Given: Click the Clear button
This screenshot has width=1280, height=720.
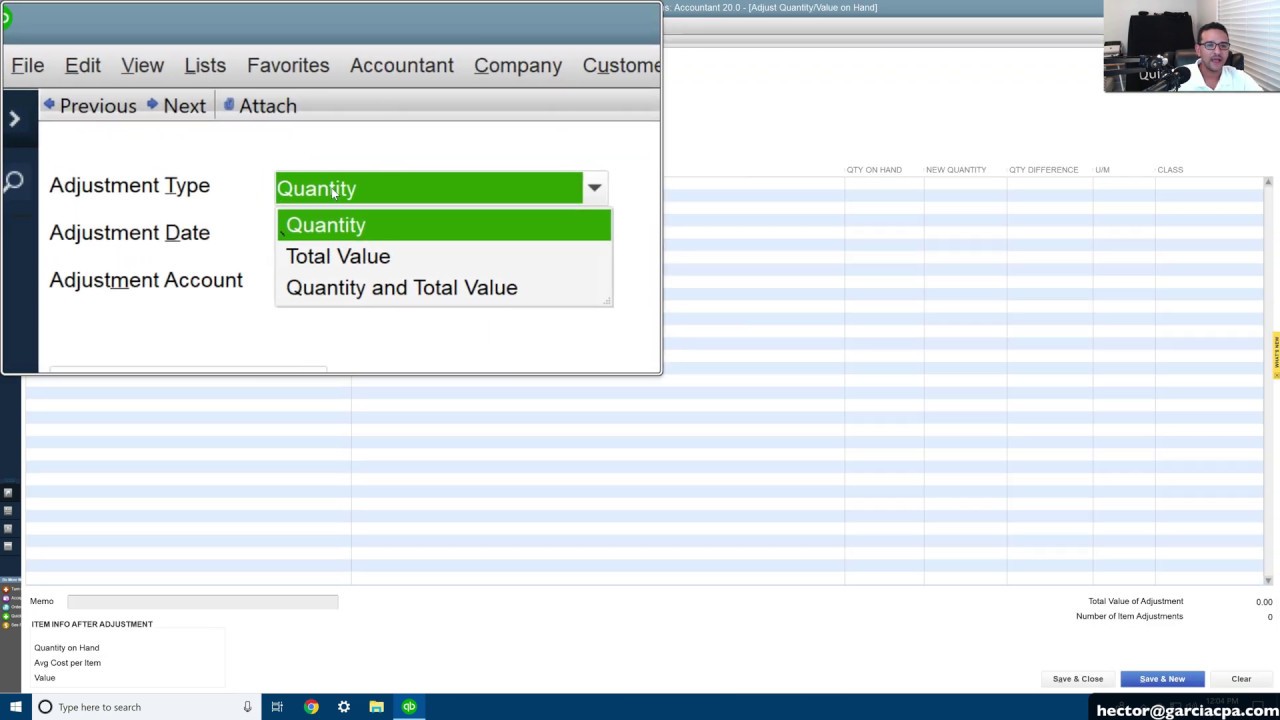Looking at the screenshot, I should click(x=1241, y=679).
